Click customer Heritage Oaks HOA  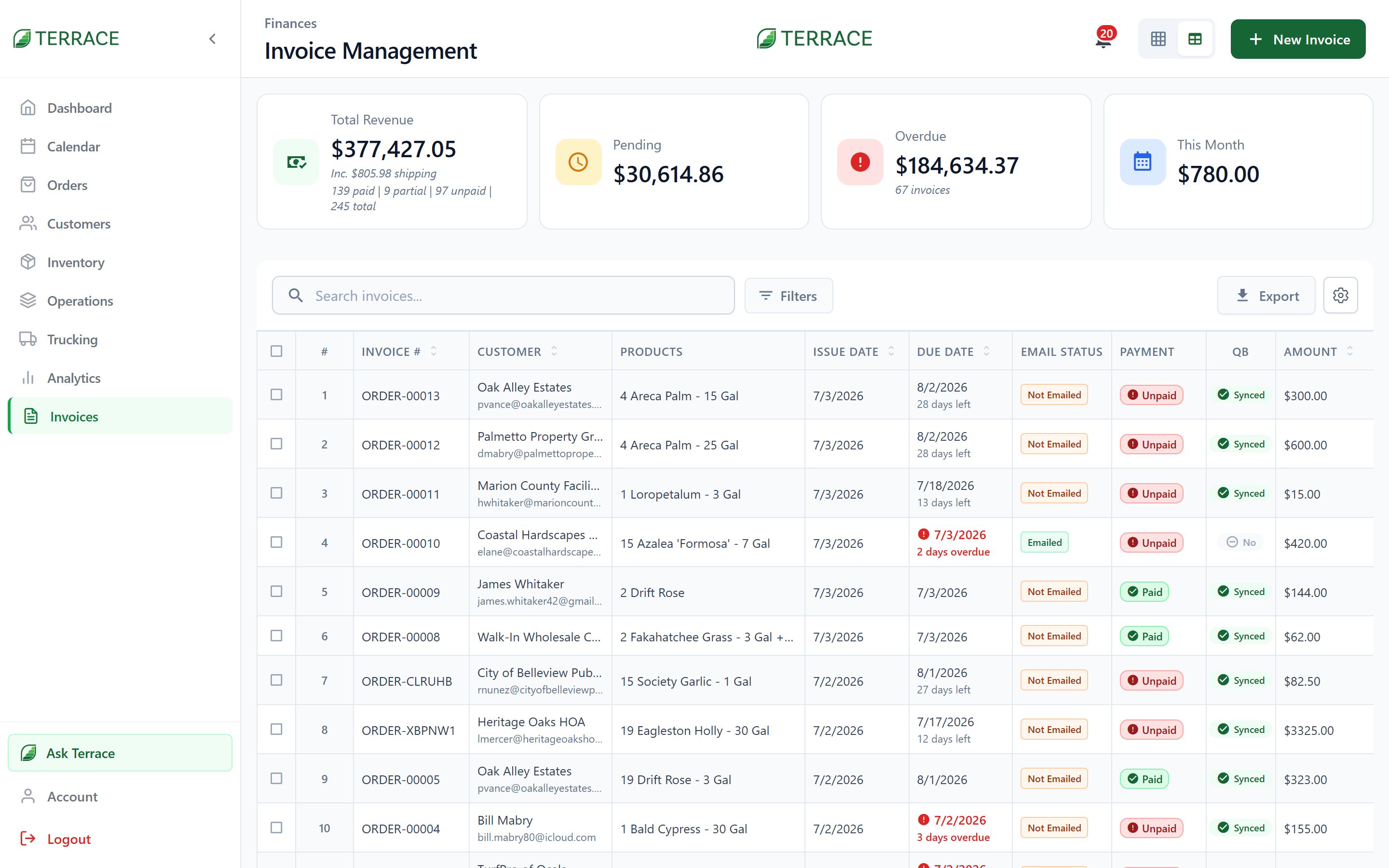(x=531, y=721)
